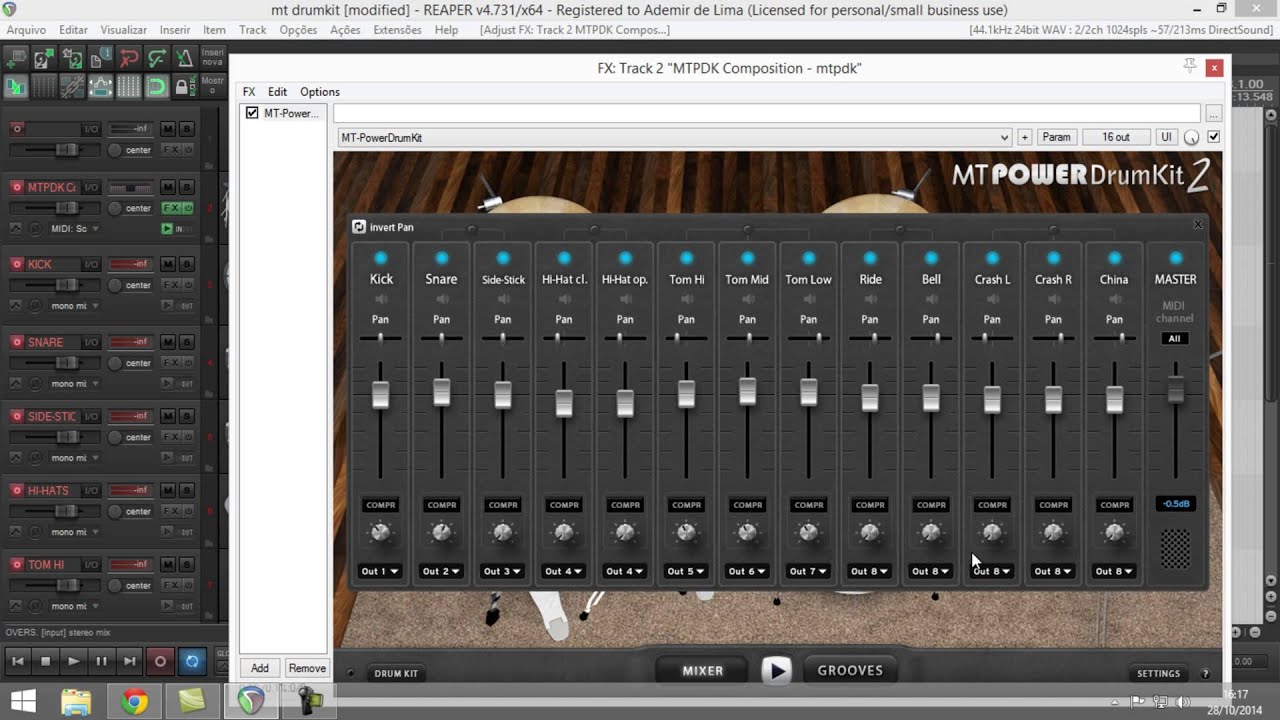Viewport: 1280px width, 720px height.
Task: Click the speaker icon under China
Action: click(1114, 299)
